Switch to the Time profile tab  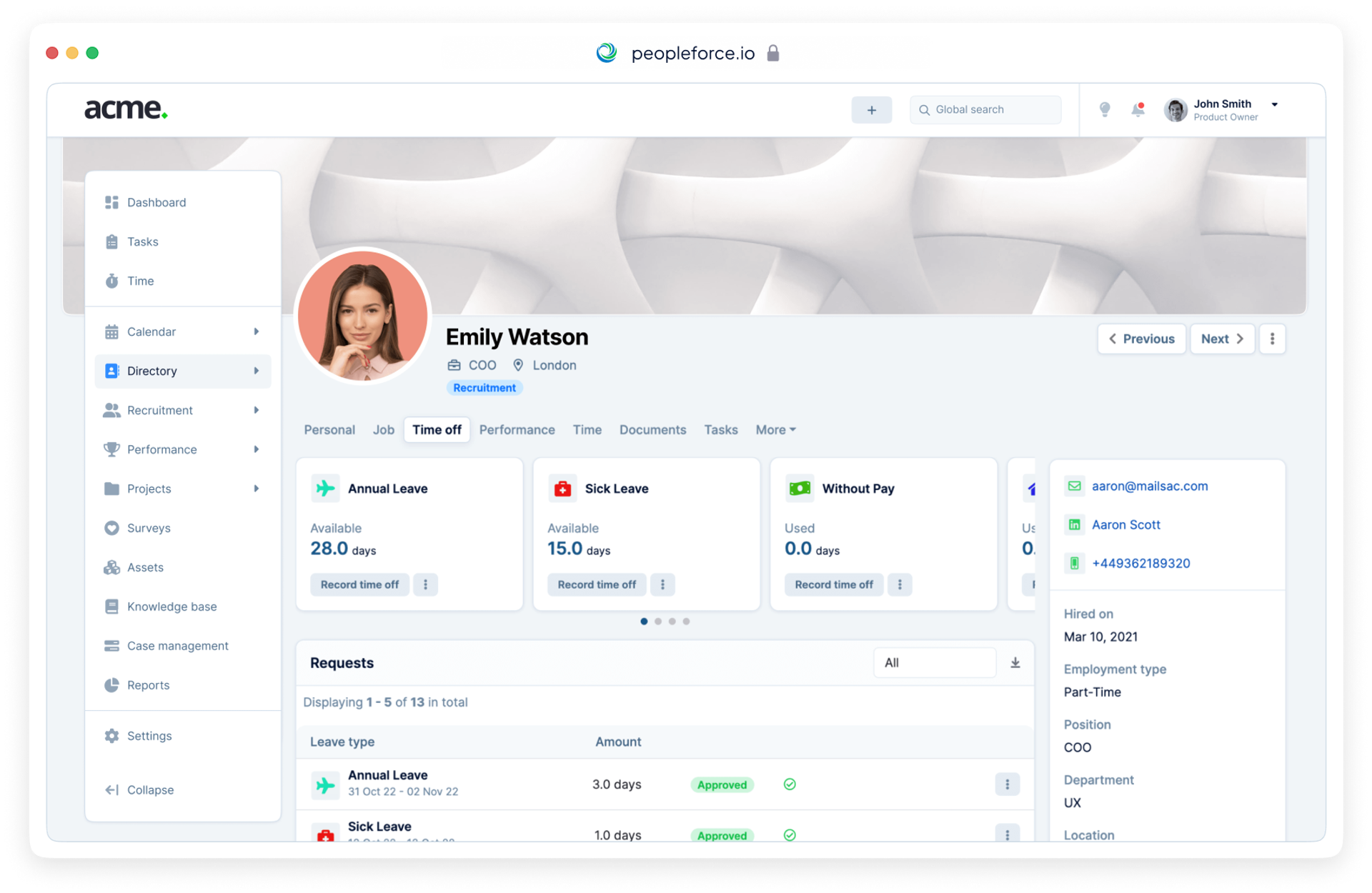[x=587, y=429]
